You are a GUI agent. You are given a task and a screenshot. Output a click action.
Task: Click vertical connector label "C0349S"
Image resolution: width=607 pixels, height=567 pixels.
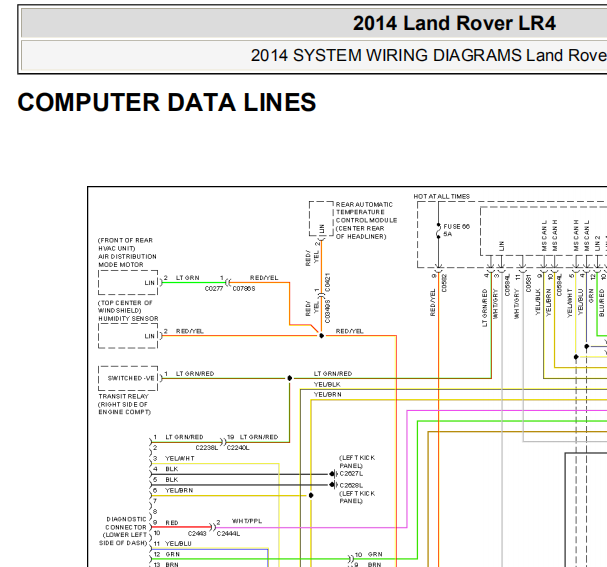coord(328,312)
